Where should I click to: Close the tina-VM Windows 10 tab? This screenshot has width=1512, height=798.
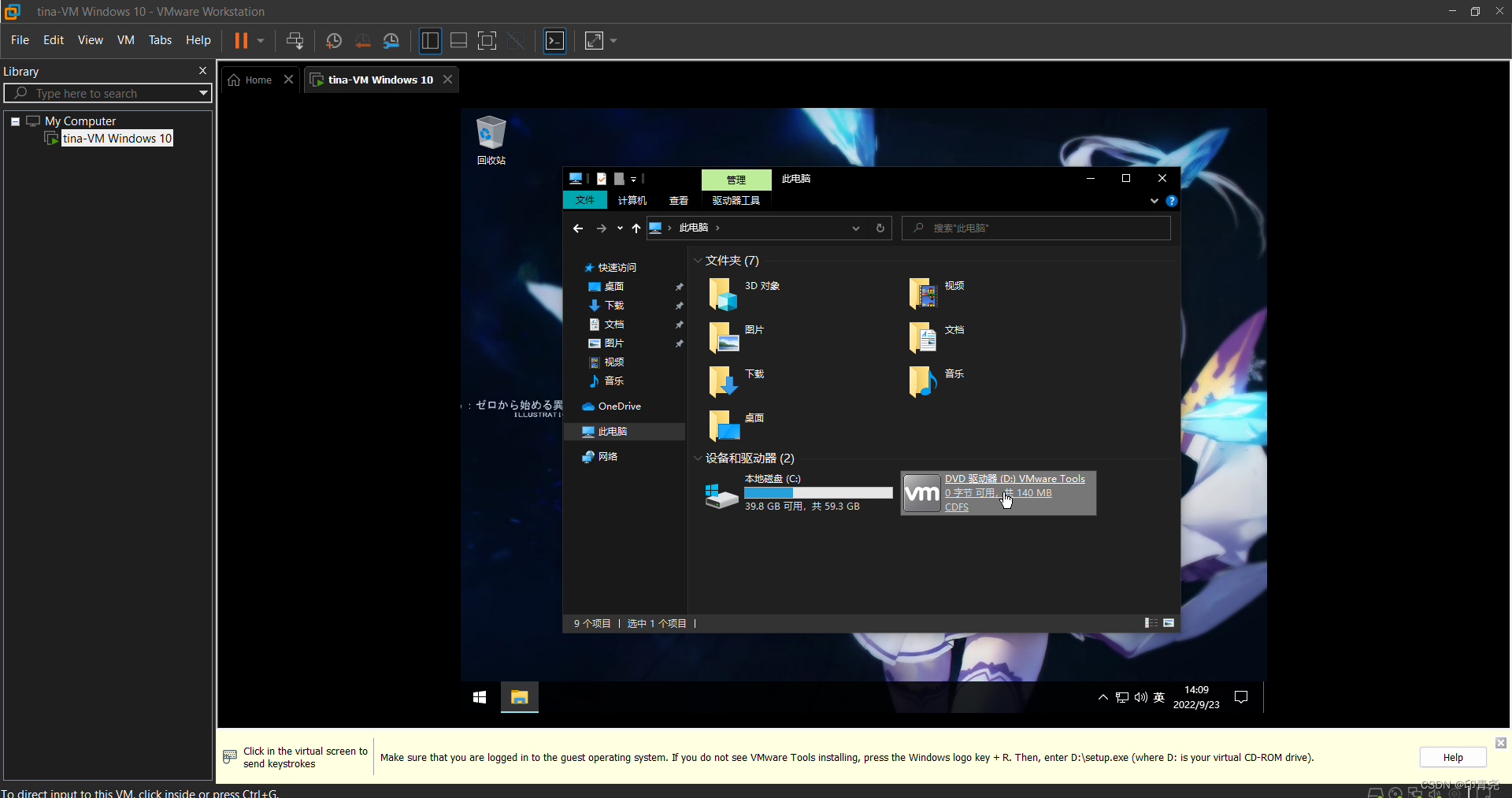pos(447,80)
